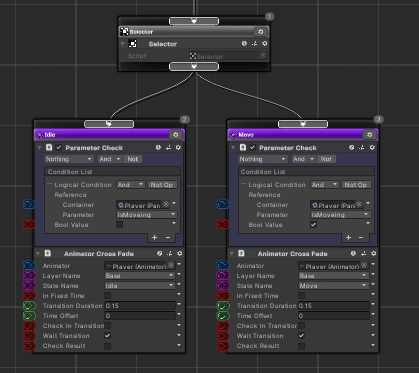The height and width of the screenshot is (373, 419).
Task: Open Nothing dropdown in Move Parameter Check
Action: click(x=263, y=159)
